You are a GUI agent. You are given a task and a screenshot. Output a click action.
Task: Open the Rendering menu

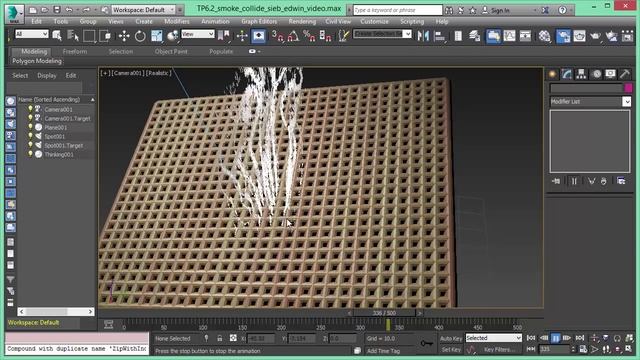click(302, 21)
